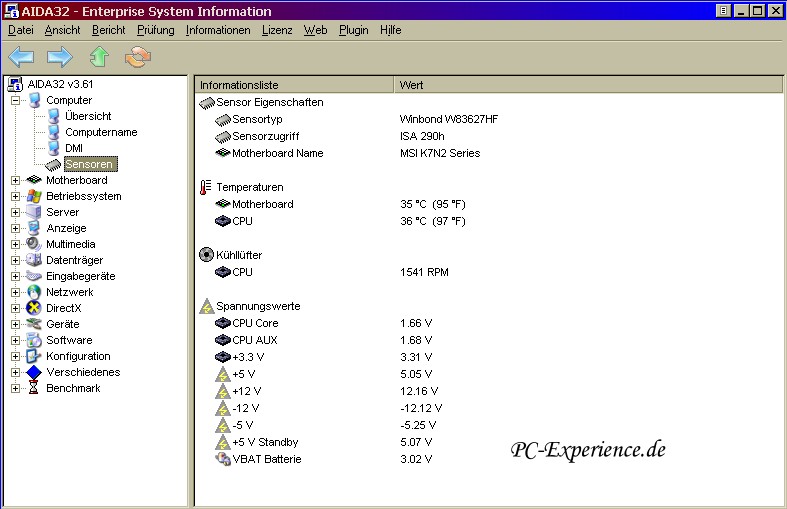Click the Server tree icon
The height and width of the screenshot is (509, 787).
[x=34, y=212]
